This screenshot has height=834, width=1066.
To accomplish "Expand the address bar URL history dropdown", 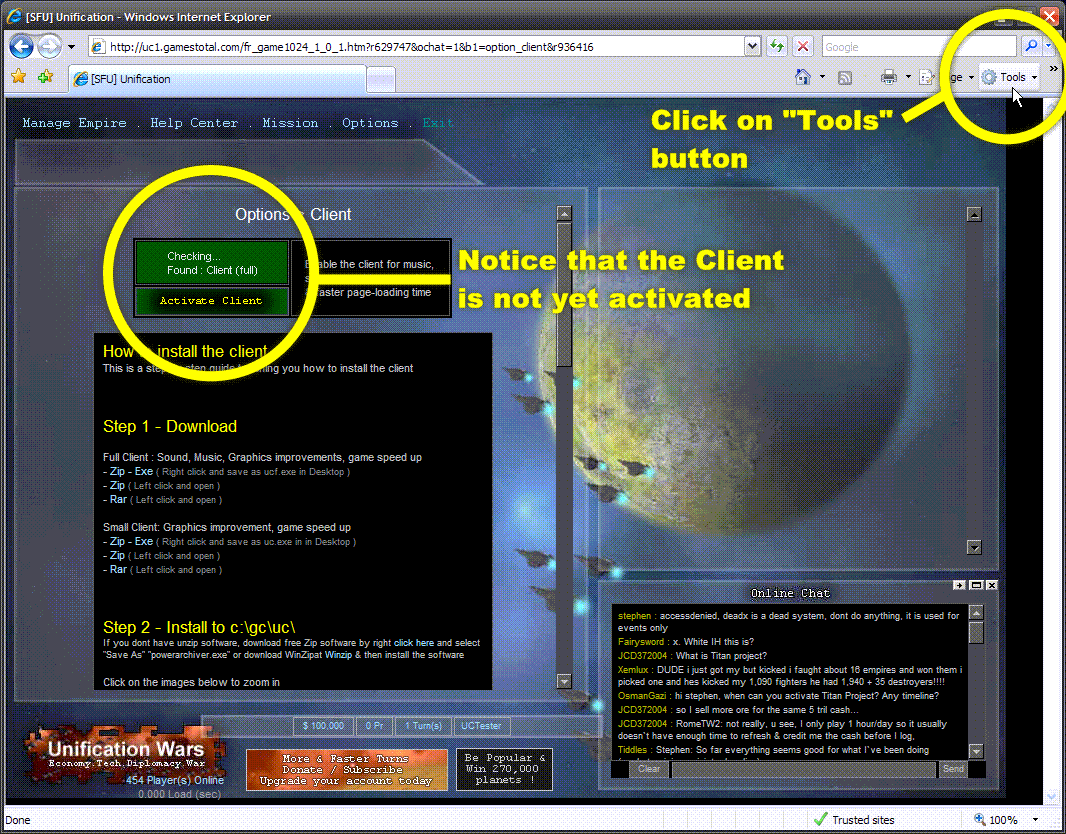I will click(x=752, y=47).
